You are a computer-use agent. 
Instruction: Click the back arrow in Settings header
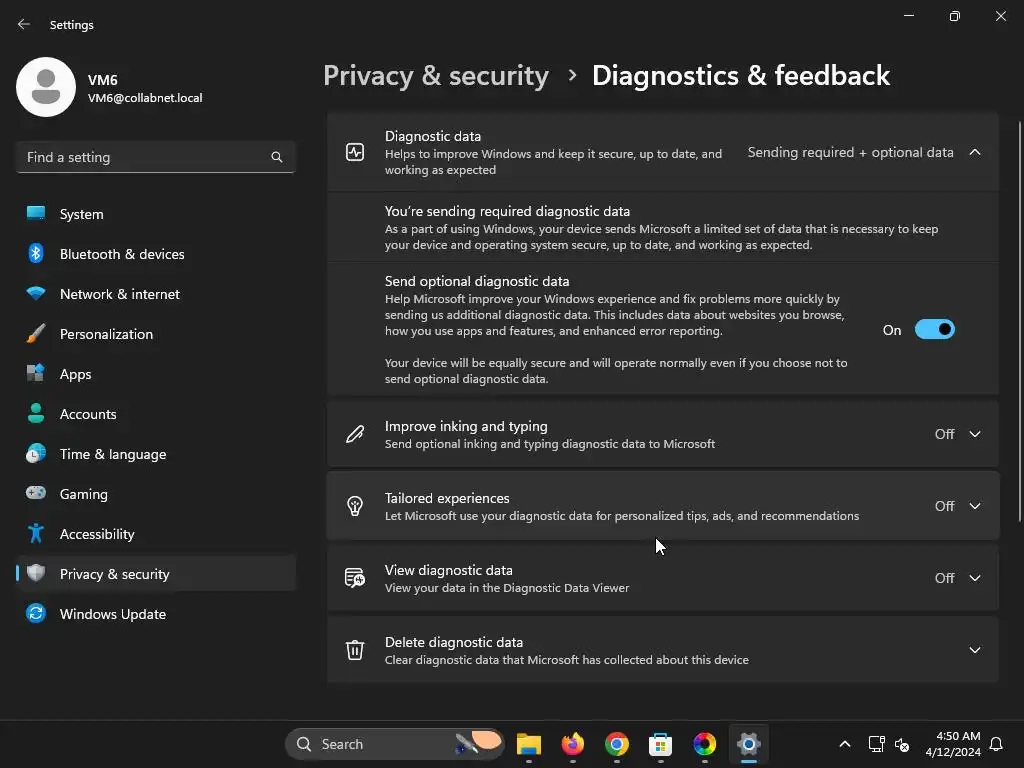[x=24, y=24]
